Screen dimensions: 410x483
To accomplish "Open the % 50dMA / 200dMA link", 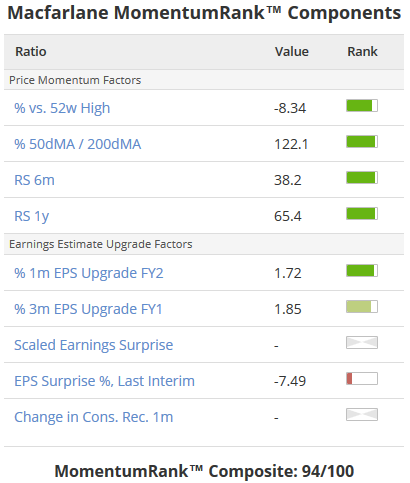I will click(77, 144).
